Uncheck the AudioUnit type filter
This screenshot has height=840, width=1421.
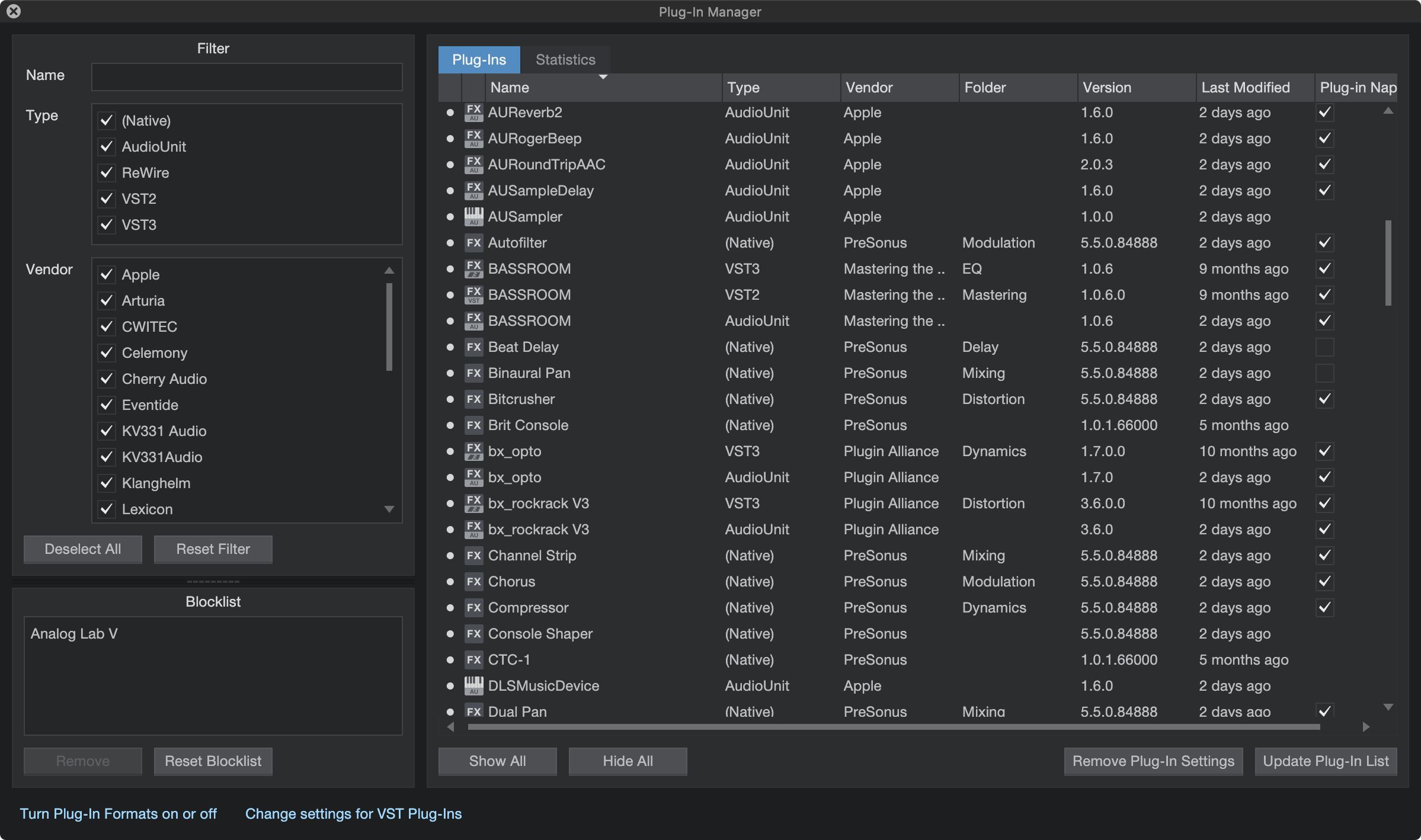click(107, 147)
